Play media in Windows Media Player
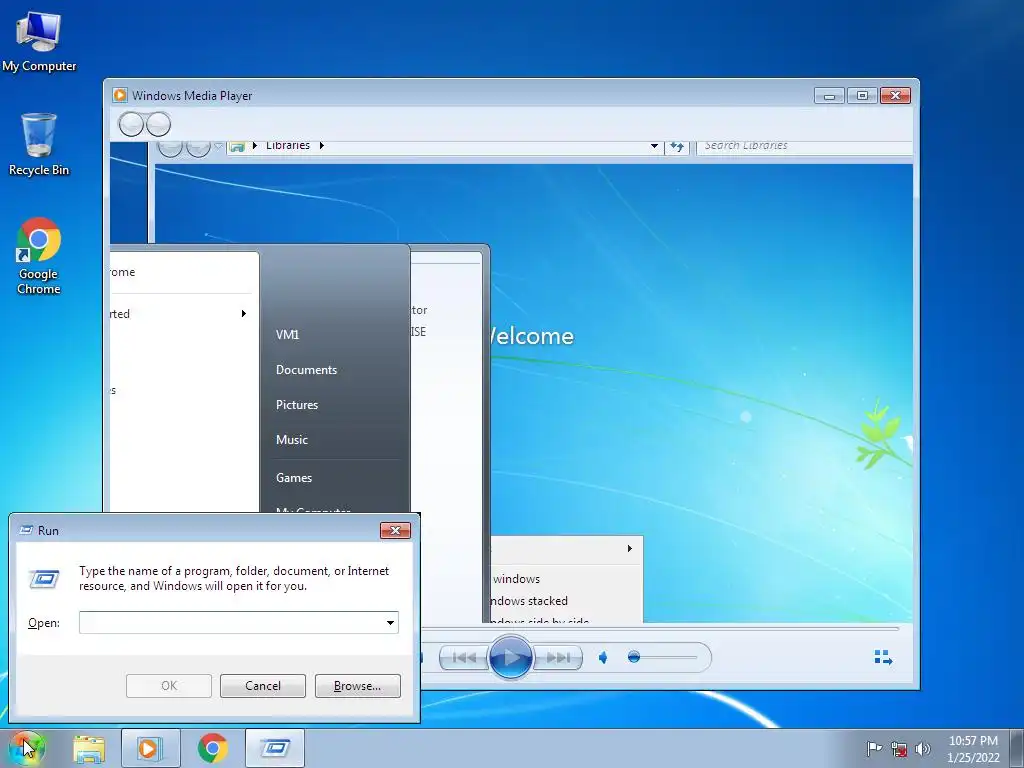Viewport: 1024px width, 768px height. coord(509,657)
